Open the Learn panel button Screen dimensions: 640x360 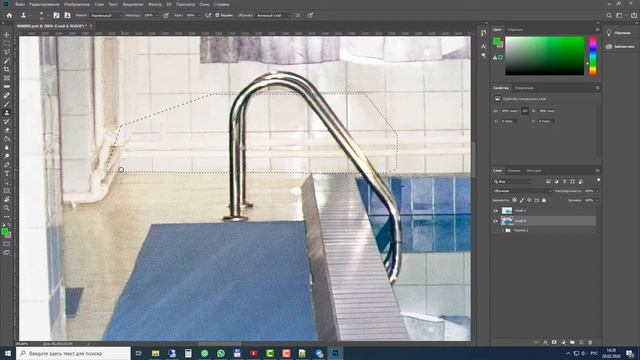619,33
